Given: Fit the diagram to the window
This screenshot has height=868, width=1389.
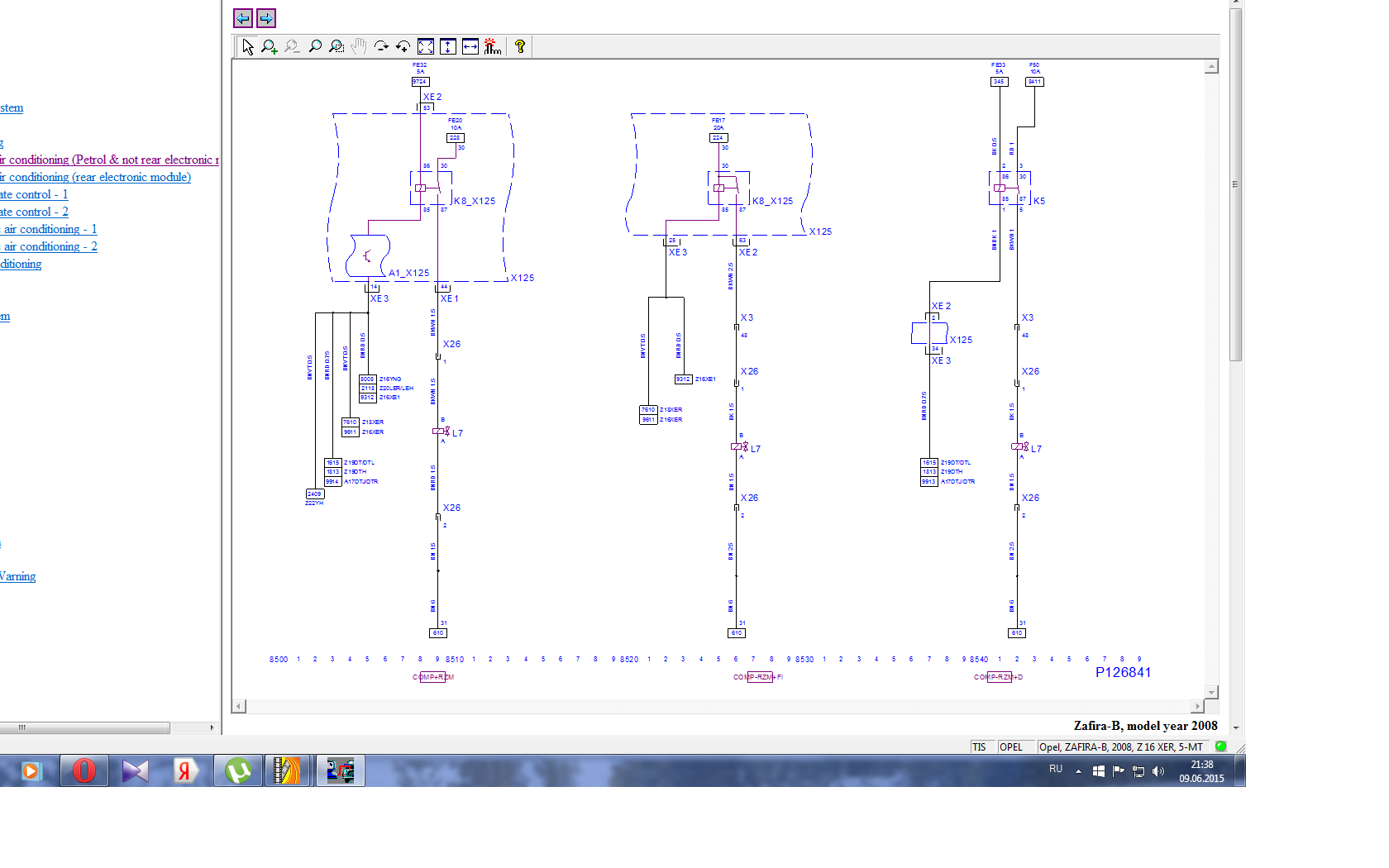Looking at the screenshot, I should (x=426, y=47).
